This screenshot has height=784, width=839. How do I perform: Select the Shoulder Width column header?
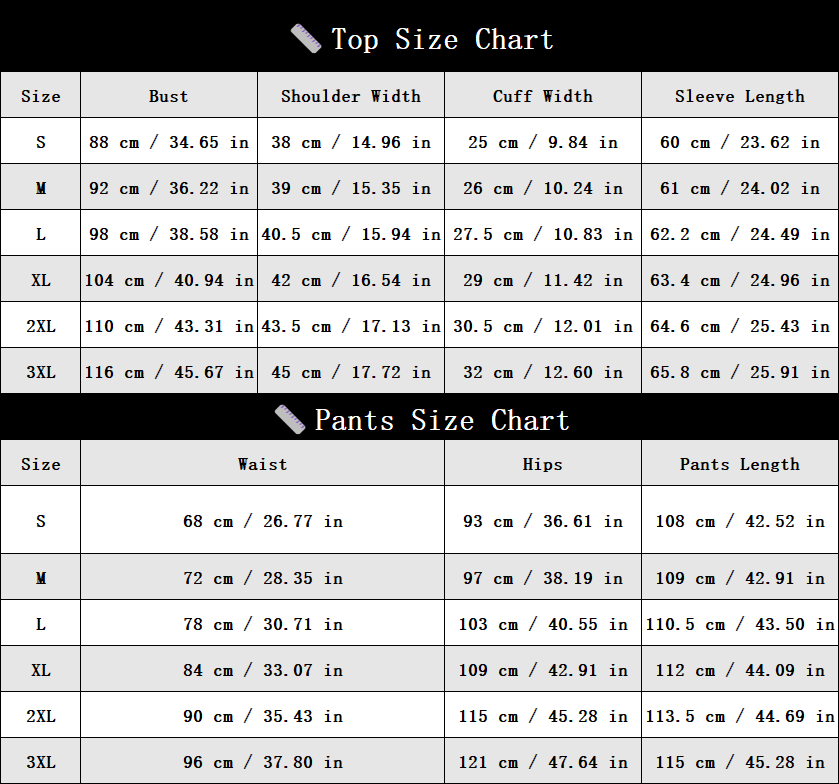351,96
